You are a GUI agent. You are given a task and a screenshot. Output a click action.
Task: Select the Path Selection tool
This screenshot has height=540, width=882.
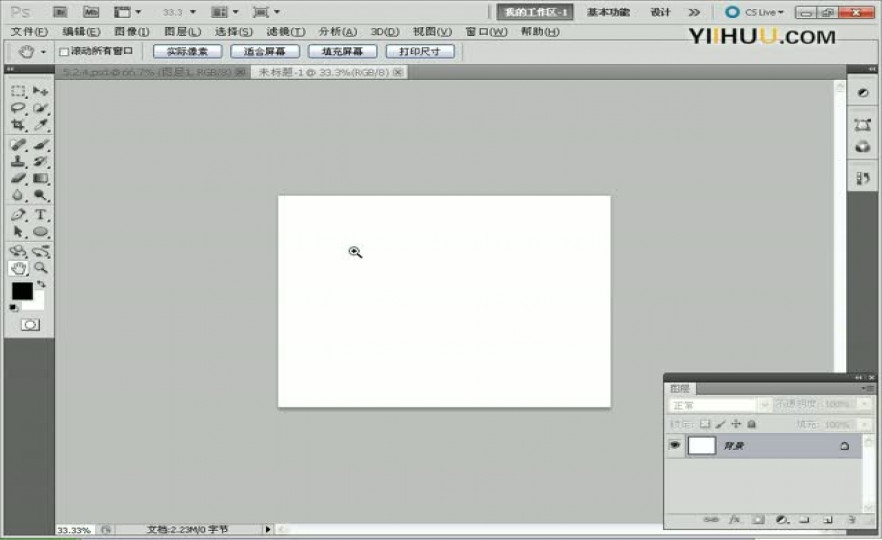click(18, 232)
